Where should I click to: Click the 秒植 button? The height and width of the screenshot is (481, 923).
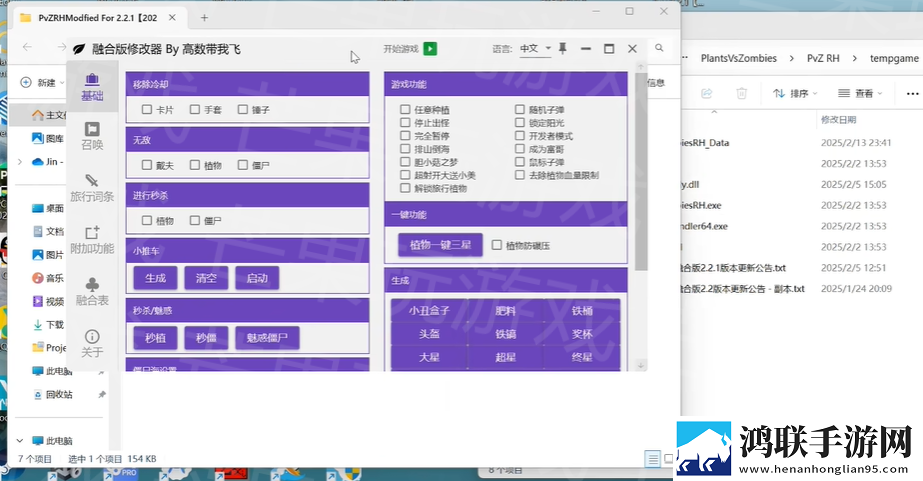click(x=155, y=337)
